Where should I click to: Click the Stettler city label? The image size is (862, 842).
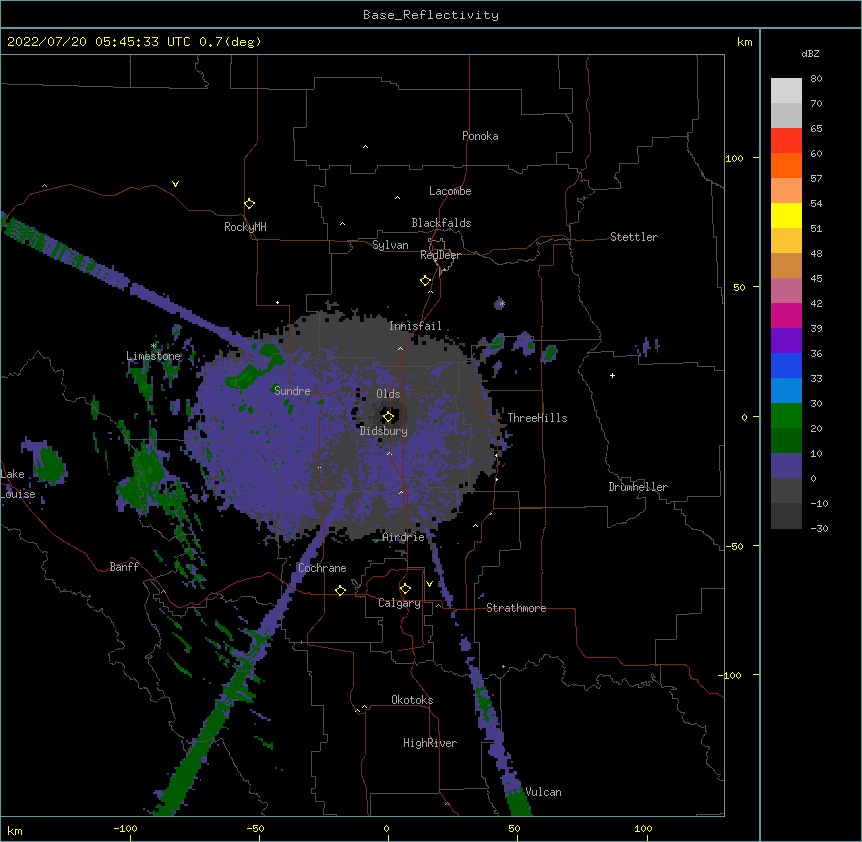(x=634, y=237)
